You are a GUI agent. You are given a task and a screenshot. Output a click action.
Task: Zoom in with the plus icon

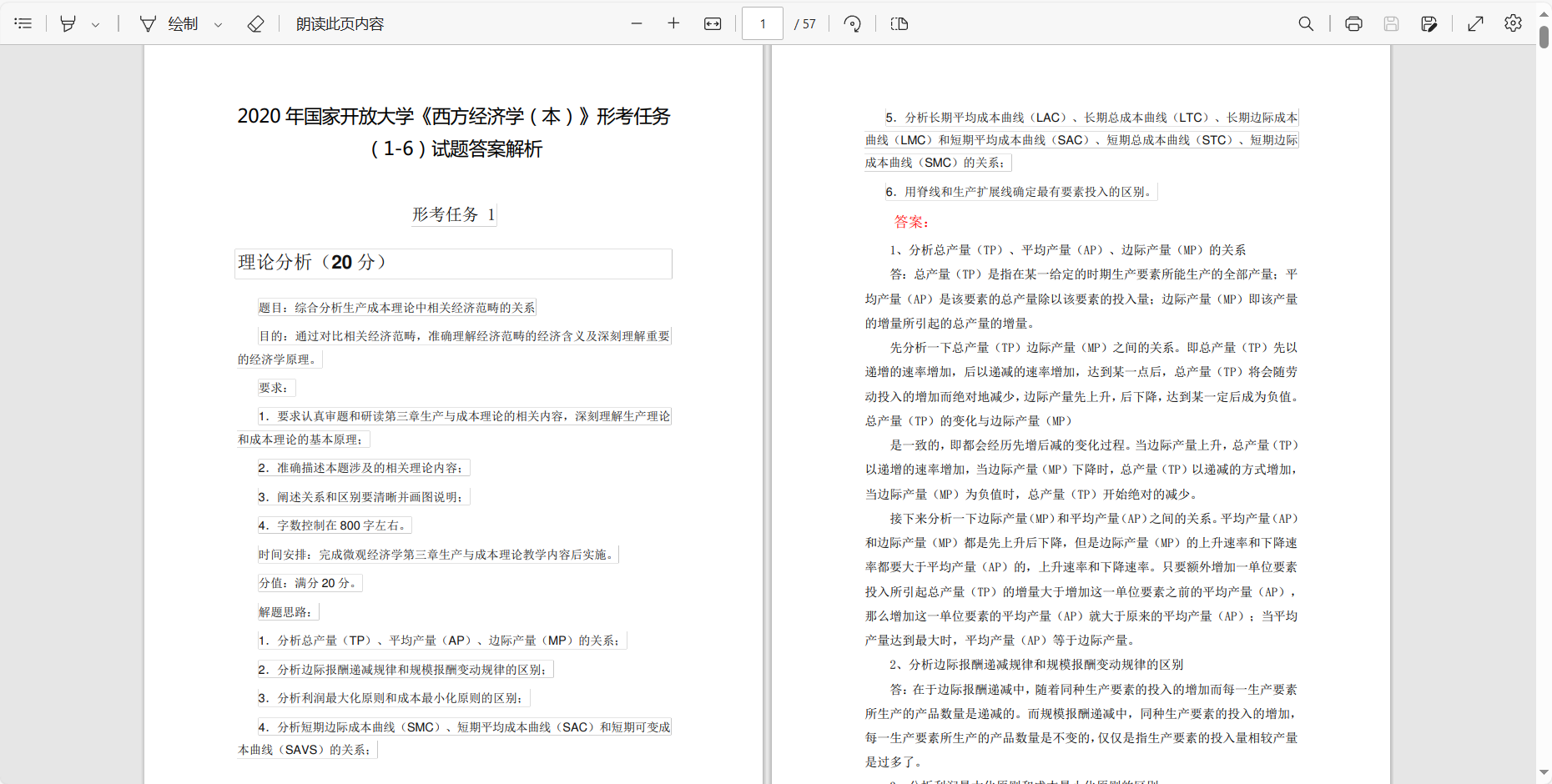(673, 23)
